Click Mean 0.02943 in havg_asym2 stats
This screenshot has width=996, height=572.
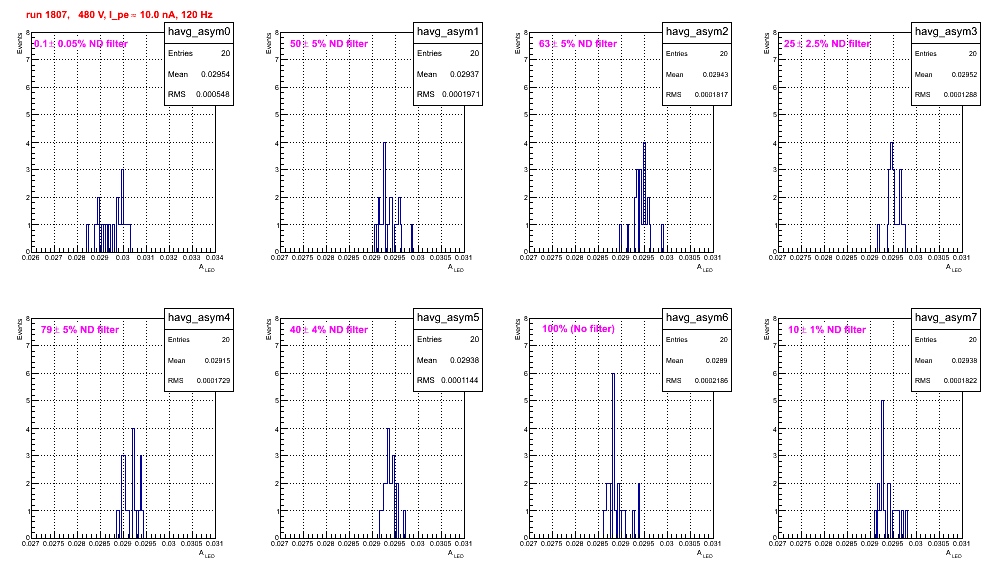point(697,74)
